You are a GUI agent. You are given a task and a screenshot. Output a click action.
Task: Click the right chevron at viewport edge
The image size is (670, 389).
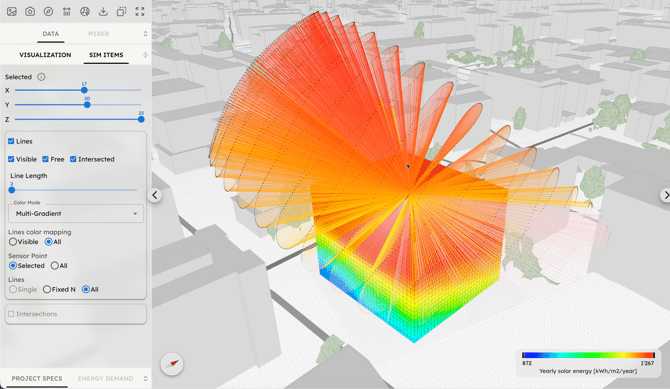(666, 195)
